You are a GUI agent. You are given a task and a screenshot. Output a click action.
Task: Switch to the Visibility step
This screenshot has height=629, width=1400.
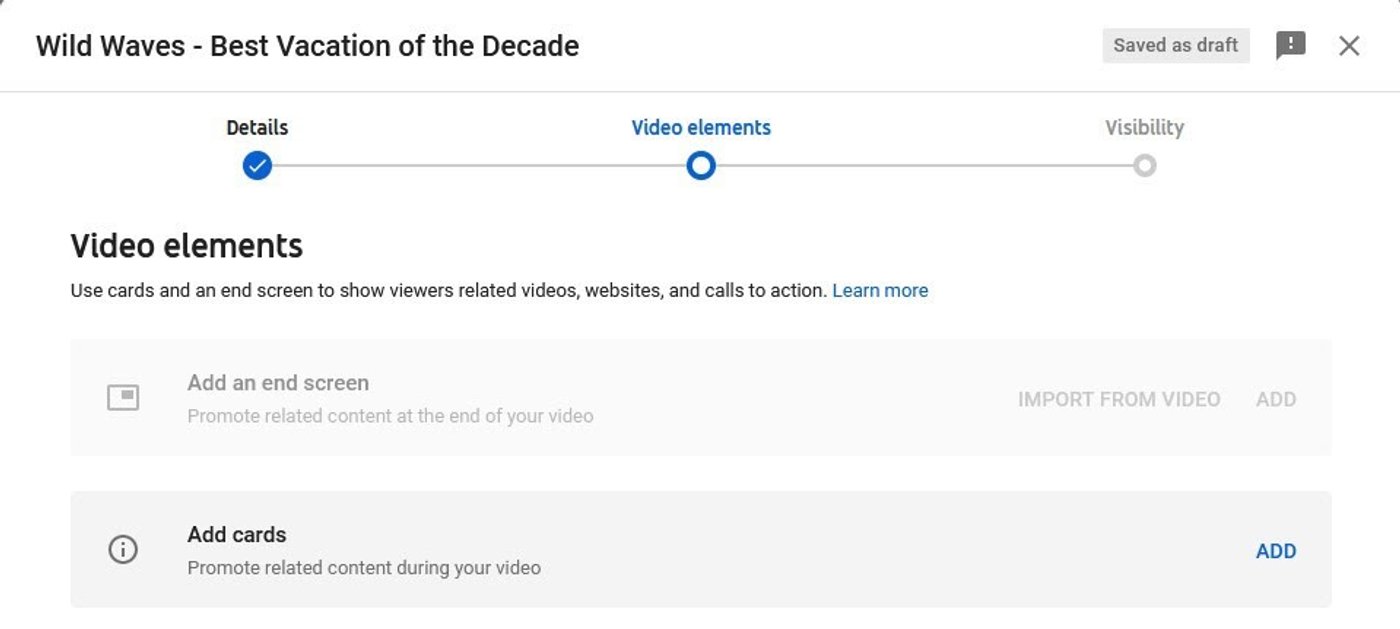1144,127
